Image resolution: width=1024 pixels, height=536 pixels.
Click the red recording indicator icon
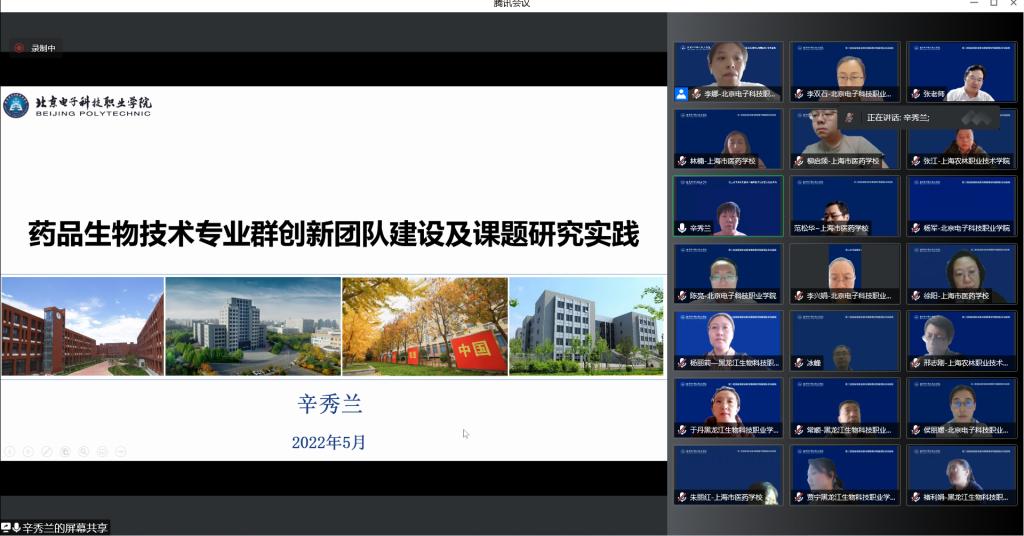coord(18,47)
